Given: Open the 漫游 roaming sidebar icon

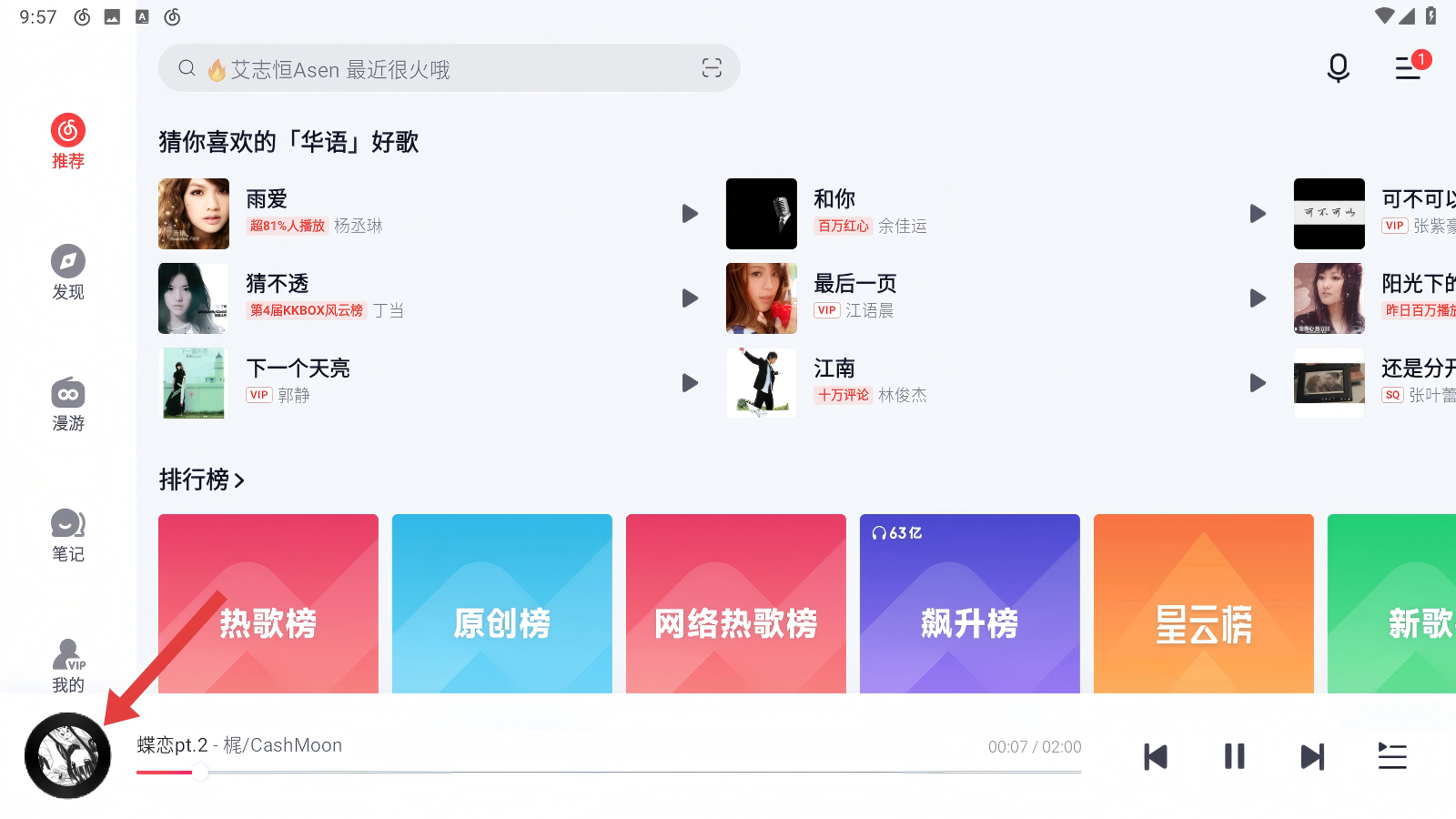Looking at the screenshot, I should point(68,404).
